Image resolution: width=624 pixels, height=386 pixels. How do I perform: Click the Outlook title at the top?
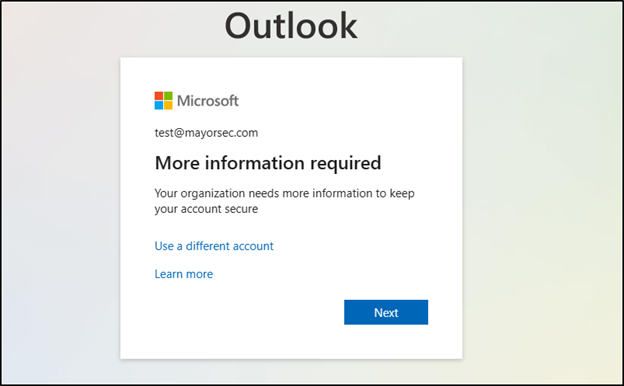[291, 26]
